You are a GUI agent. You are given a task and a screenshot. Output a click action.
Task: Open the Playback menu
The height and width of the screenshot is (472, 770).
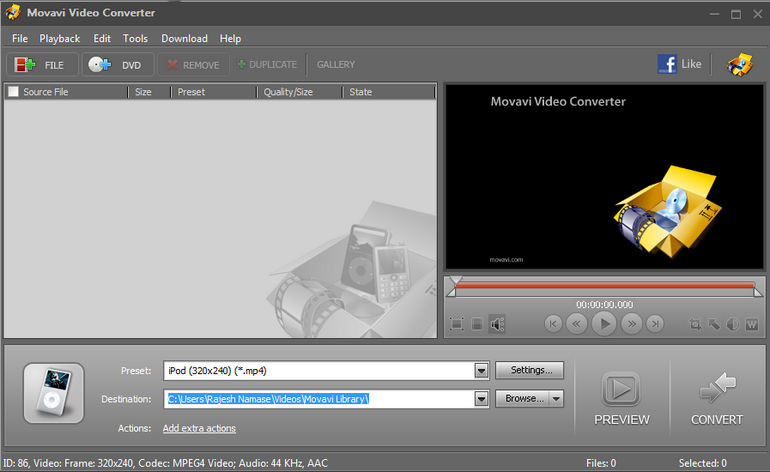pos(60,38)
